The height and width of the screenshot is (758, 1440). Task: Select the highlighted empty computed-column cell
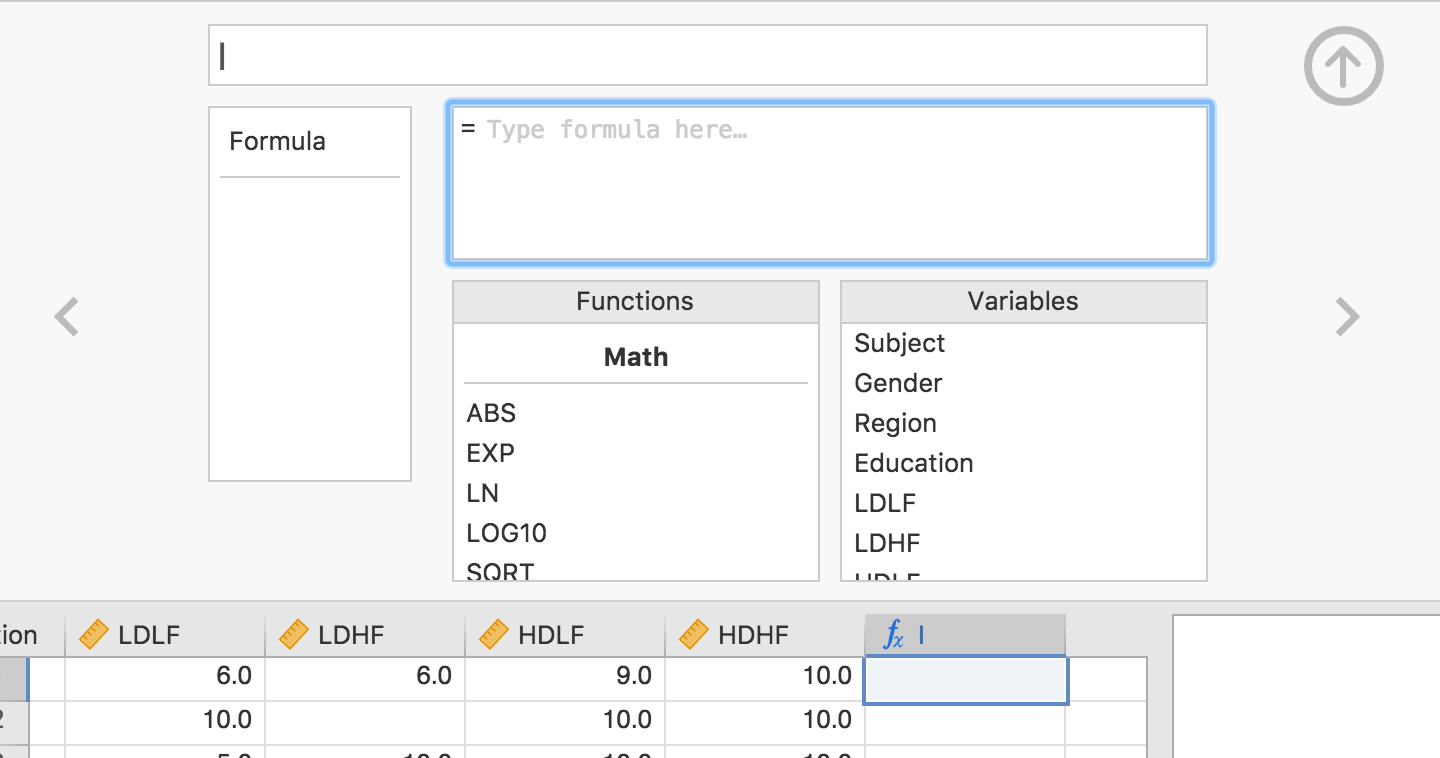click(966, 679)
